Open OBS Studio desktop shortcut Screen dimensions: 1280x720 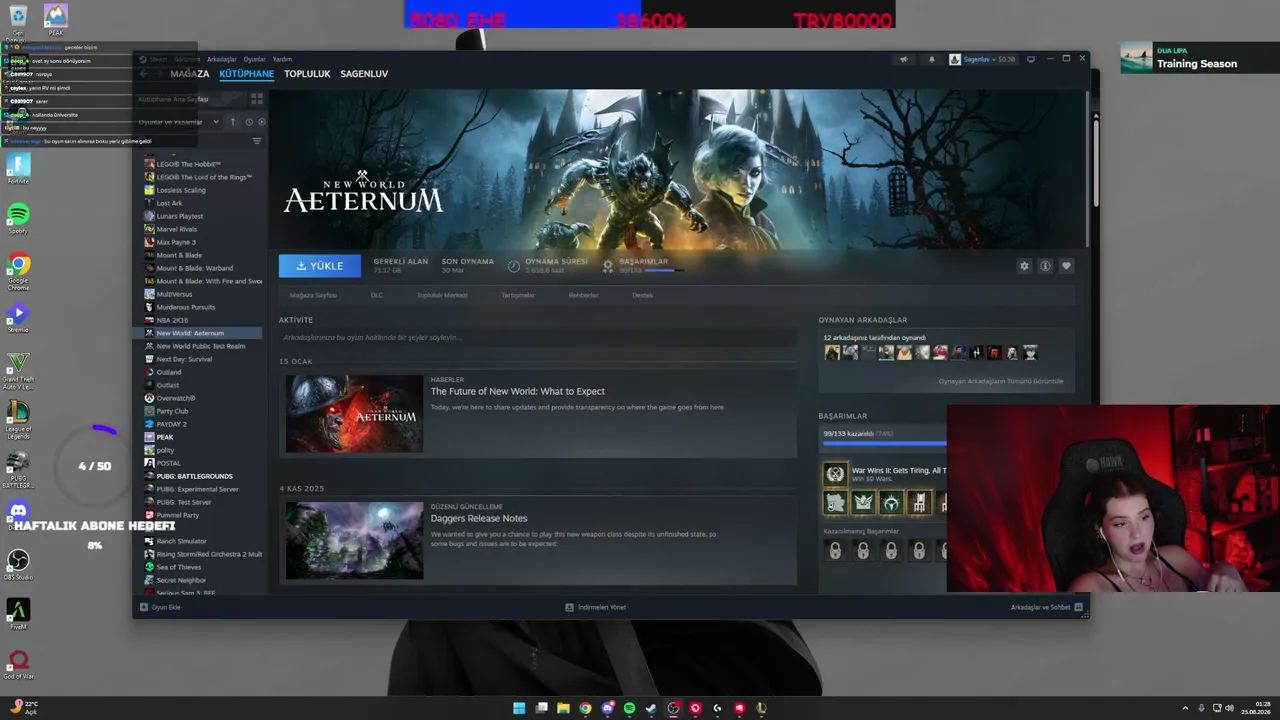click(18, 565)
